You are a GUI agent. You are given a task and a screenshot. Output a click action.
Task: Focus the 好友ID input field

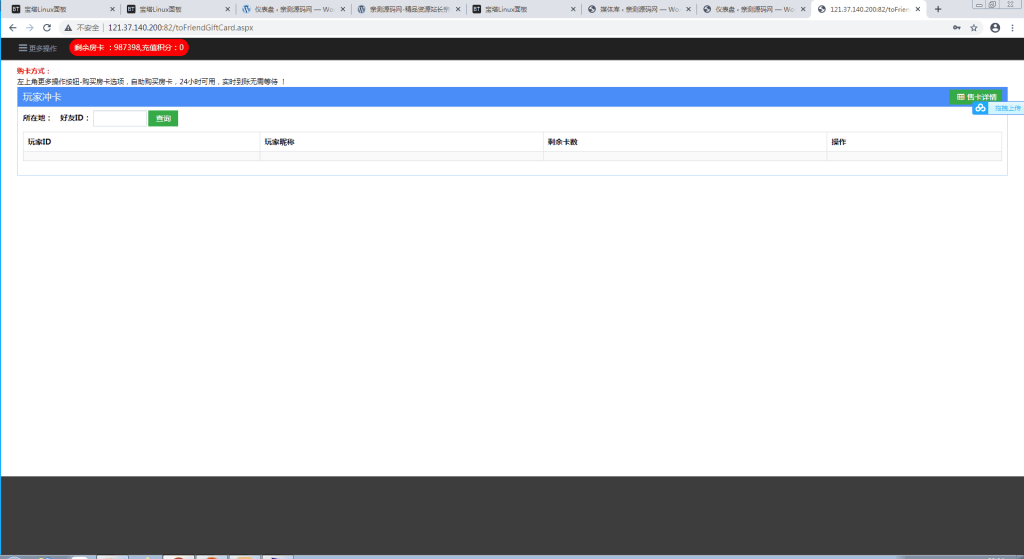click(x=120, y=118)
